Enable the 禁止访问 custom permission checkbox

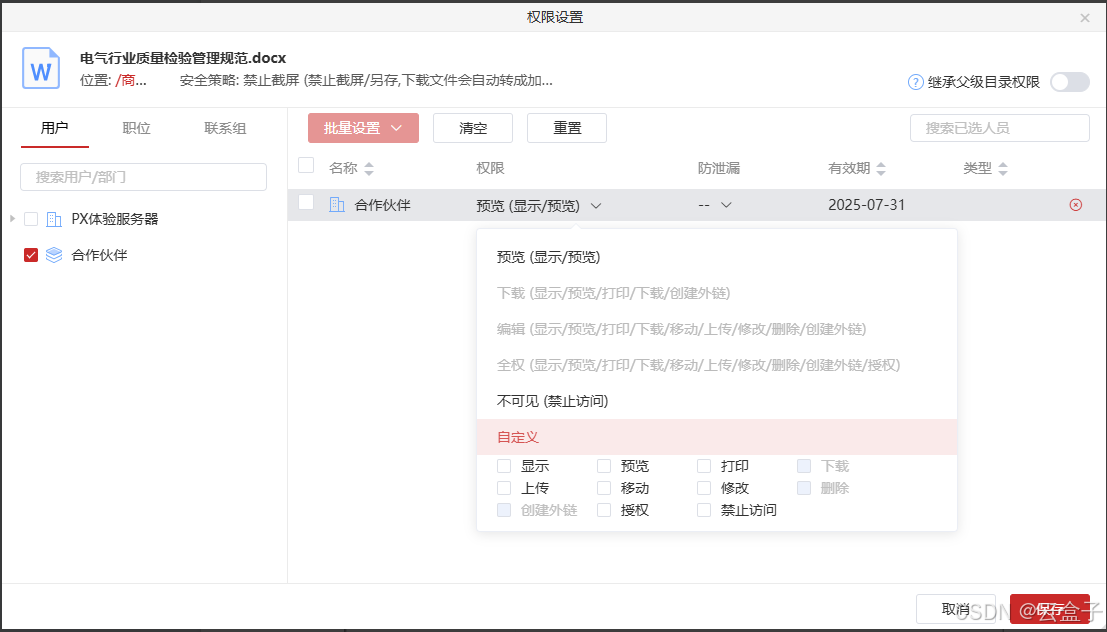click(x=704, y=510)
